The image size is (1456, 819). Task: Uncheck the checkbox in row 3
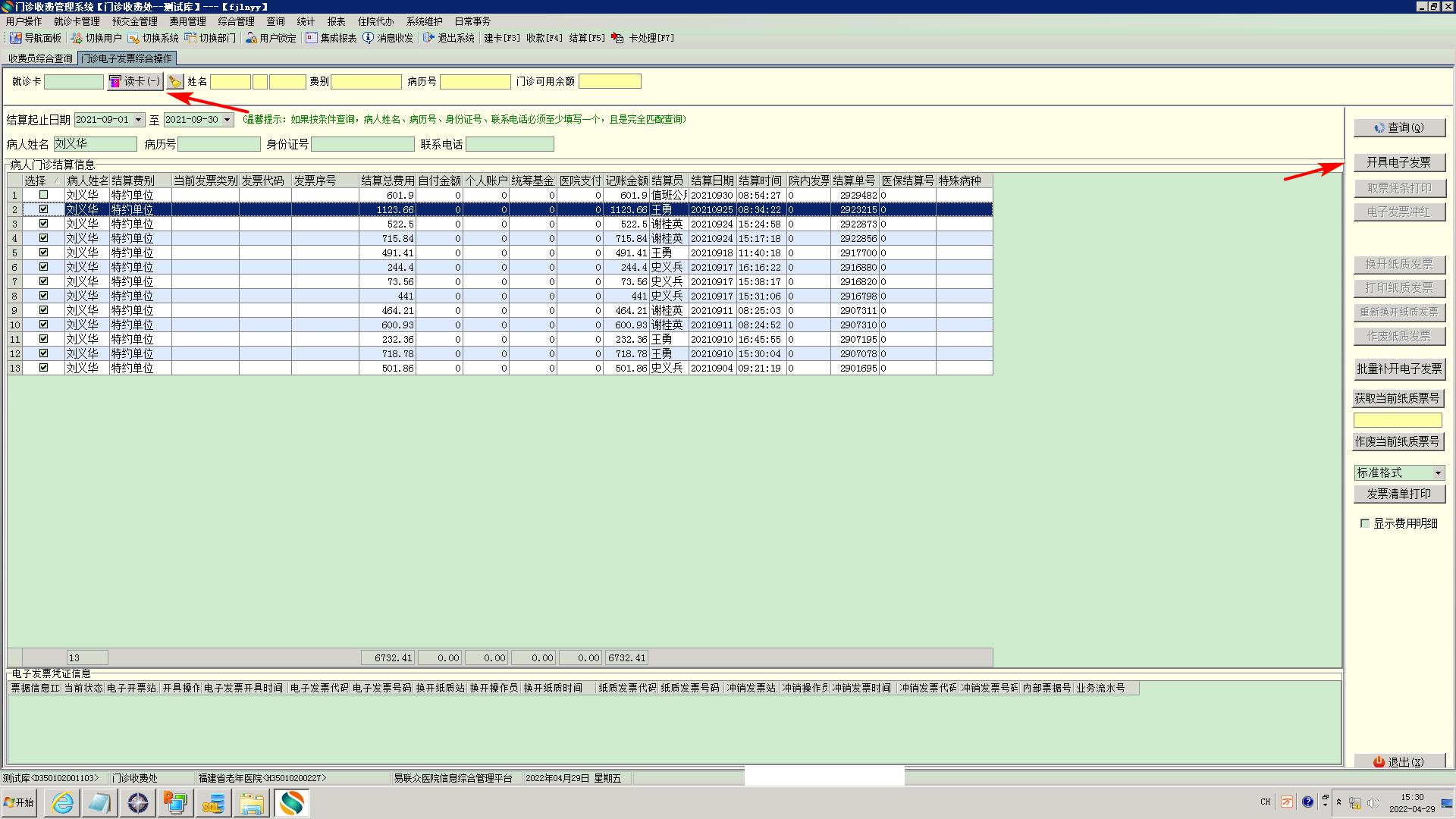[43, 224]
